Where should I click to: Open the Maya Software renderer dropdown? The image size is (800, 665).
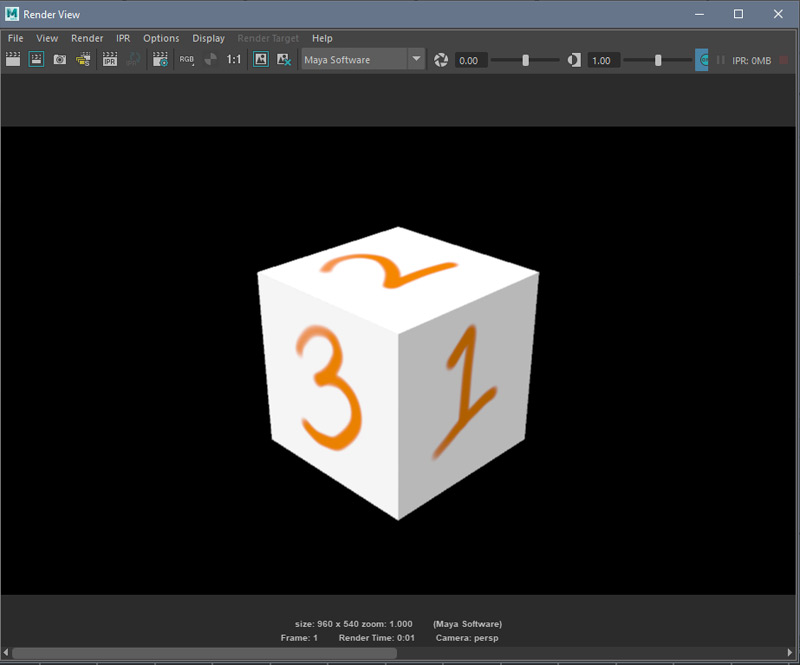[416, 60]
